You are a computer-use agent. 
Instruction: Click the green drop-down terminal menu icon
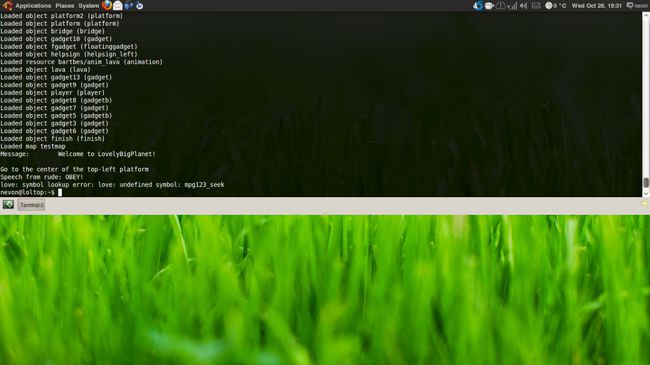pos(8,204)
